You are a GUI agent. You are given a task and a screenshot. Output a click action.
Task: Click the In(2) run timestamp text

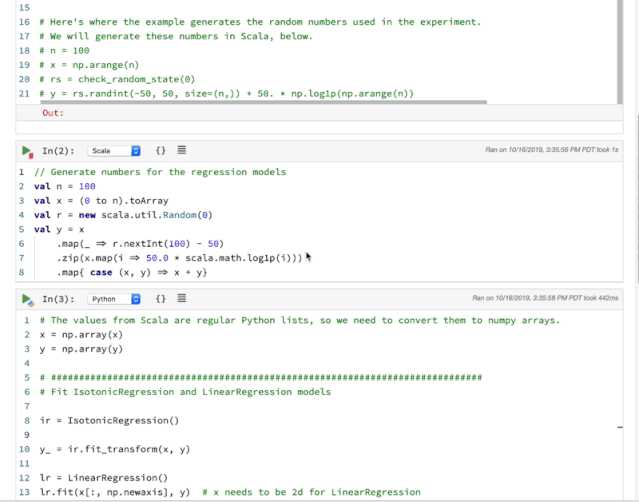click(x=552, y=150)
